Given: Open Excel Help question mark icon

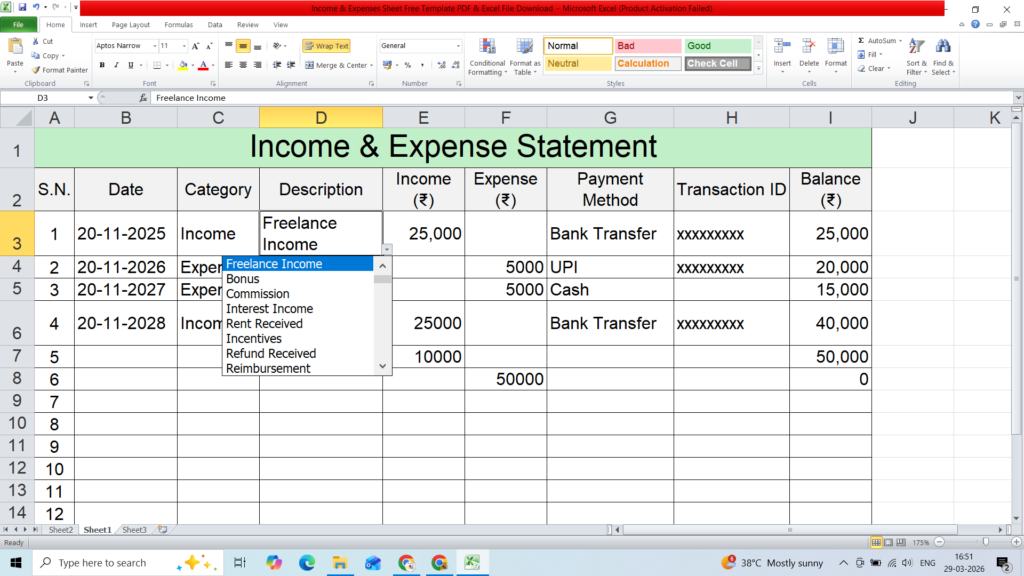Looking at the screenshot, I should (975, 25).
